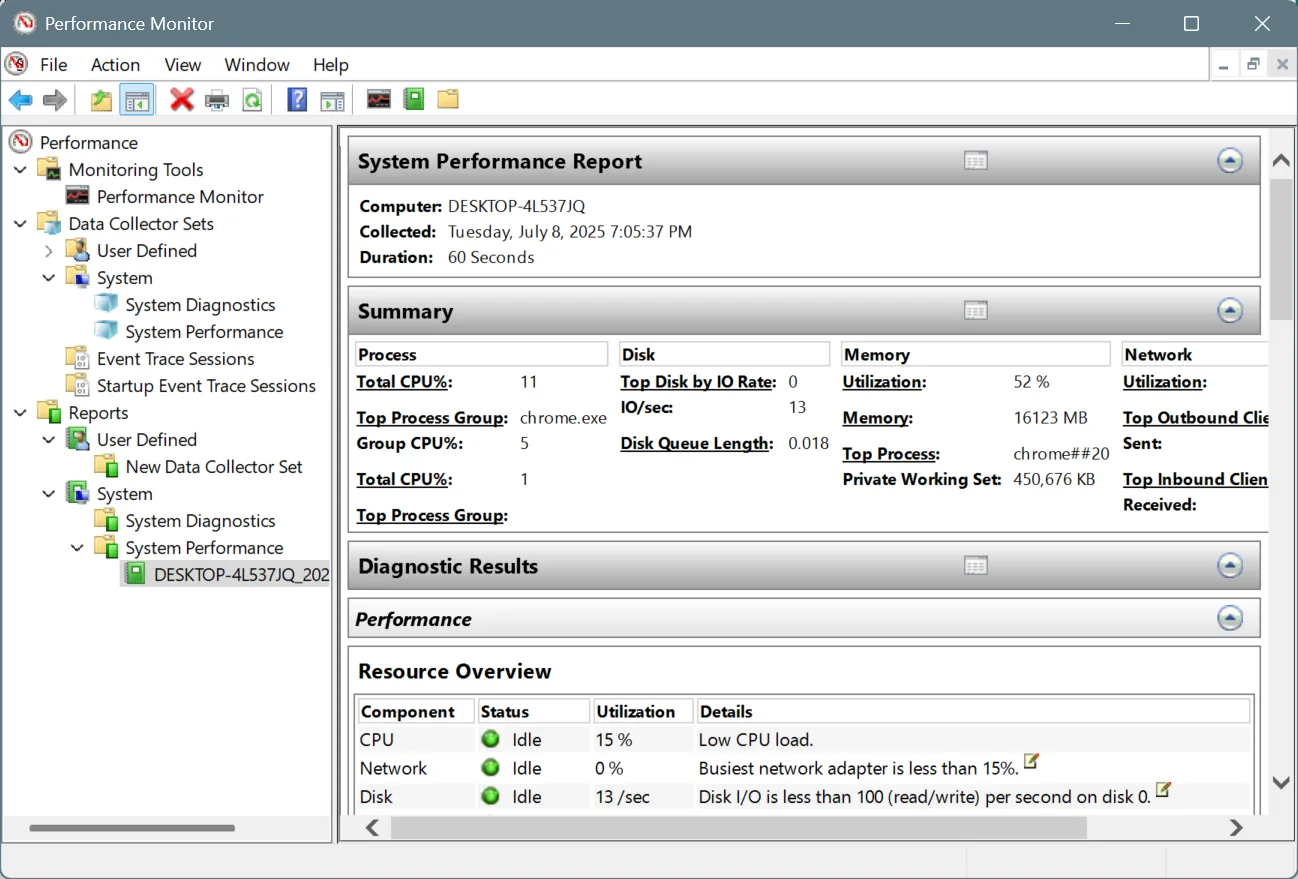This screenshot has height=879, width=1298.
Task: Click the inner MDI Restore button
Action: coord(1253,65)
